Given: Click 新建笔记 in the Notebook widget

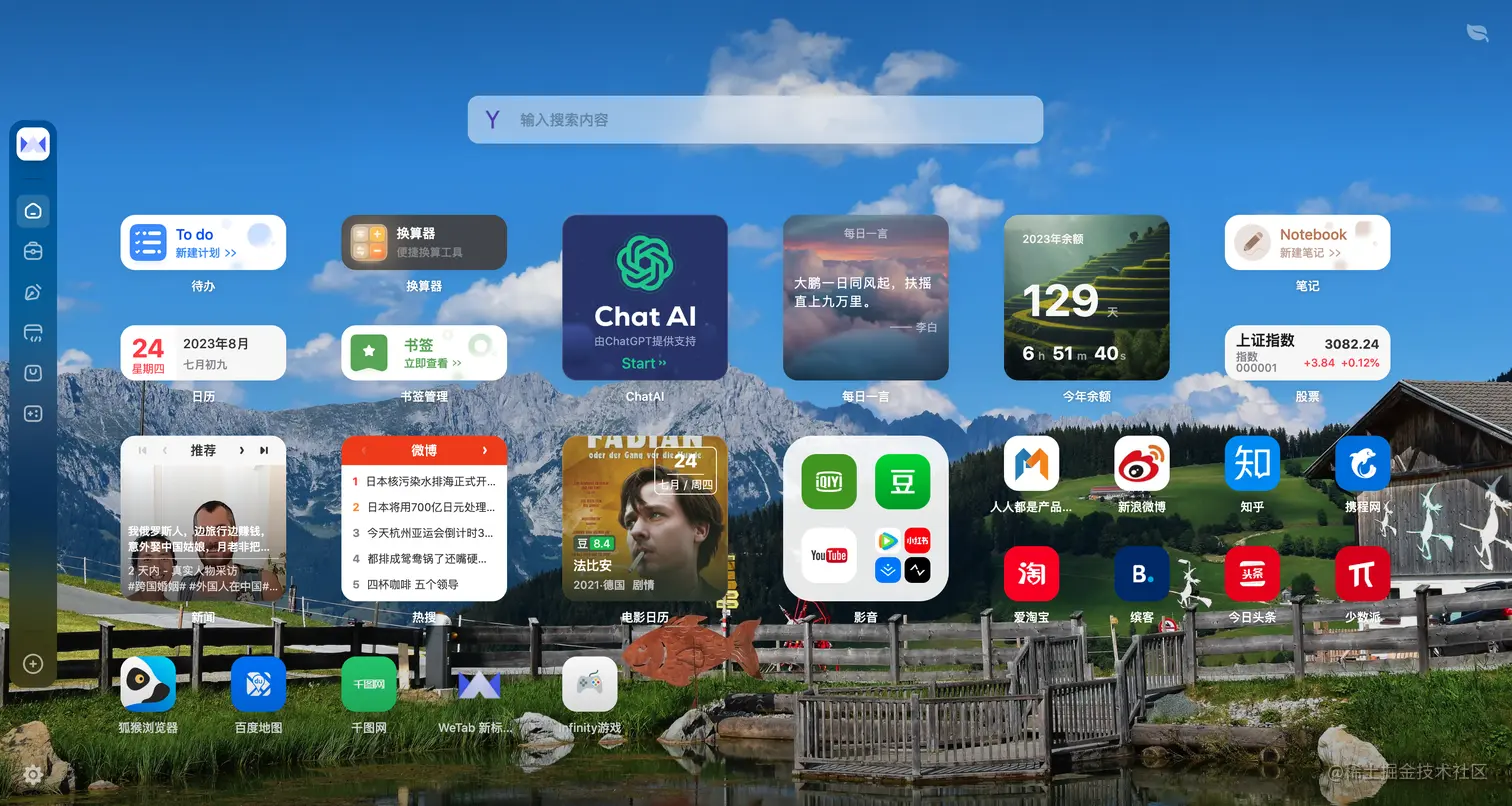Looking at the screenshot, I should click(1310, 253).
